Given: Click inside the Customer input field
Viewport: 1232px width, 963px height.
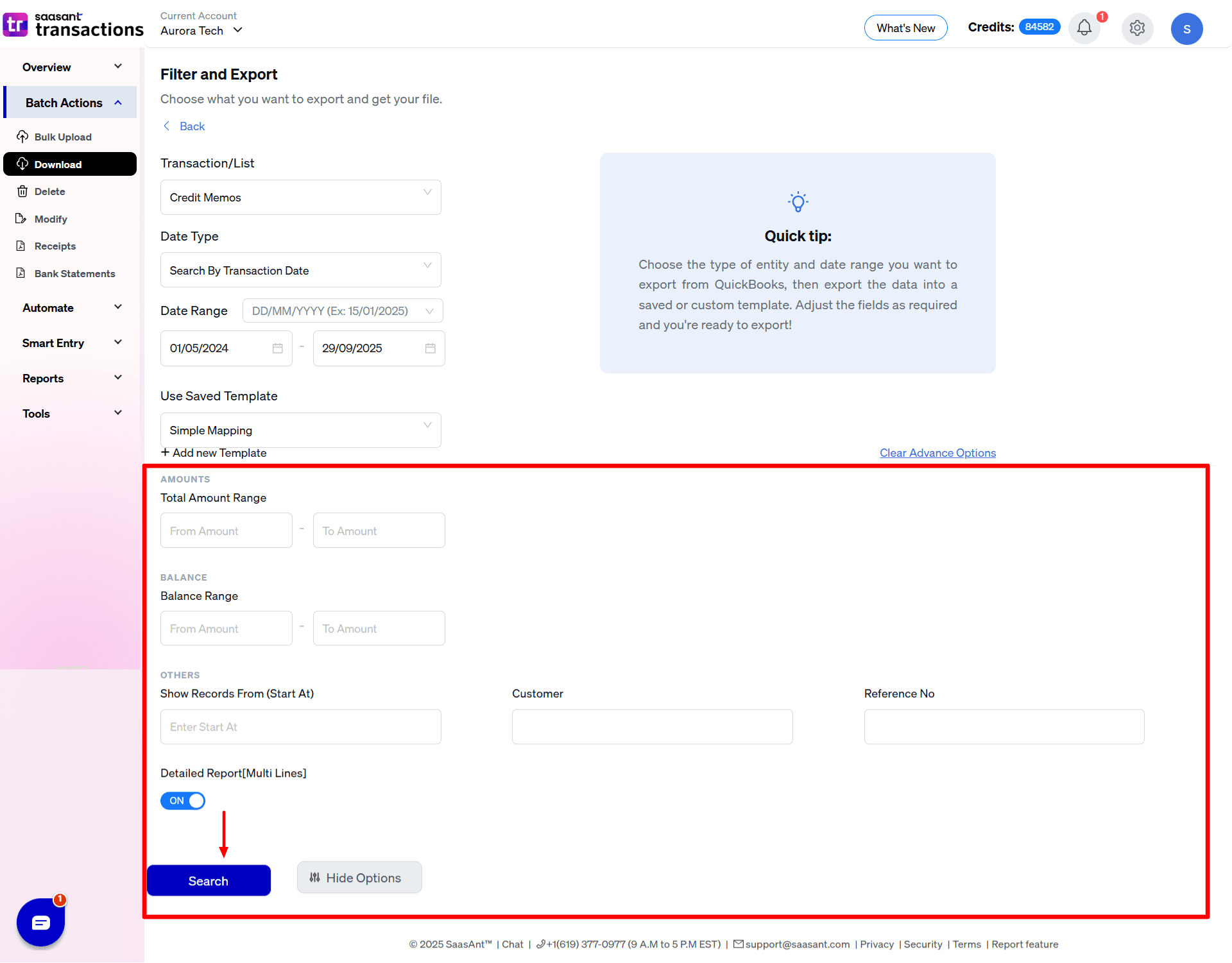Looking at the screenshot, I should (x=651, y=726).
